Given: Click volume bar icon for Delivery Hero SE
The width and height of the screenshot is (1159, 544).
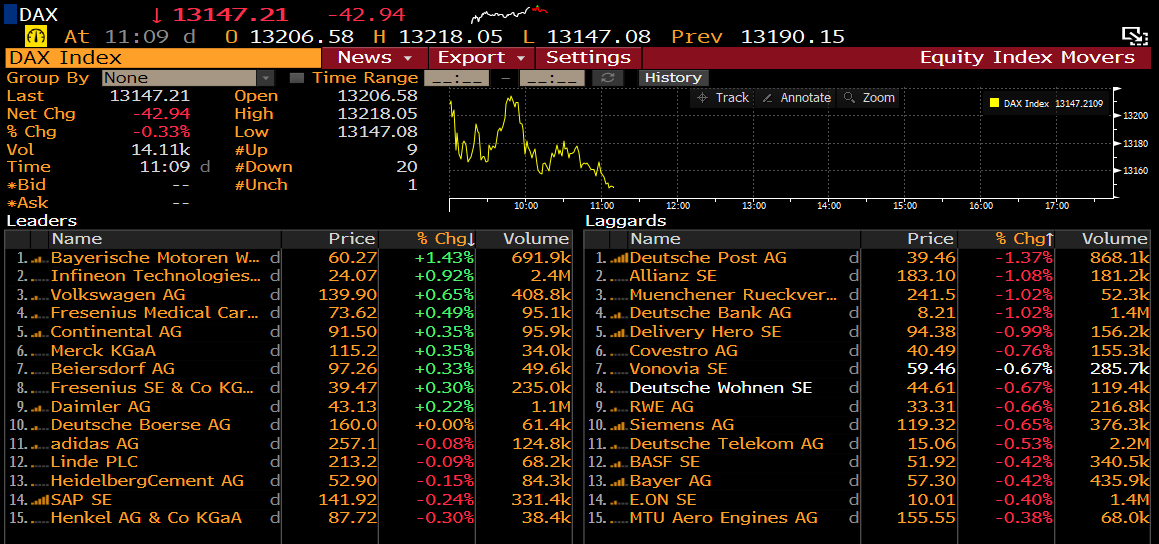Looking at the screenshot, I should point(619,332).
